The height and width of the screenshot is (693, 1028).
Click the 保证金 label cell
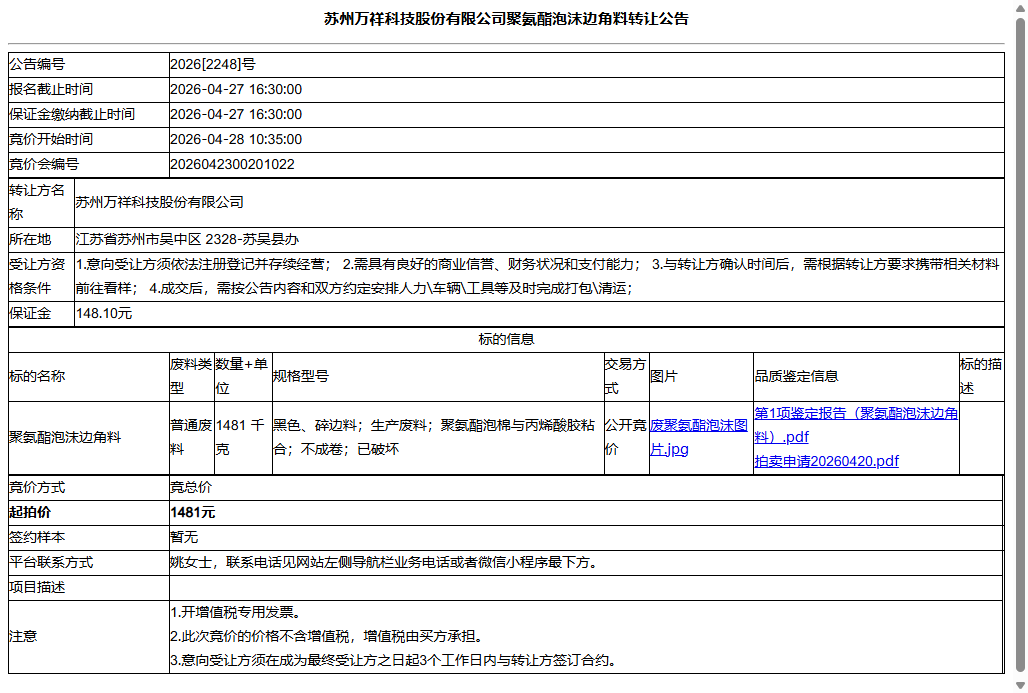(41, 313)
